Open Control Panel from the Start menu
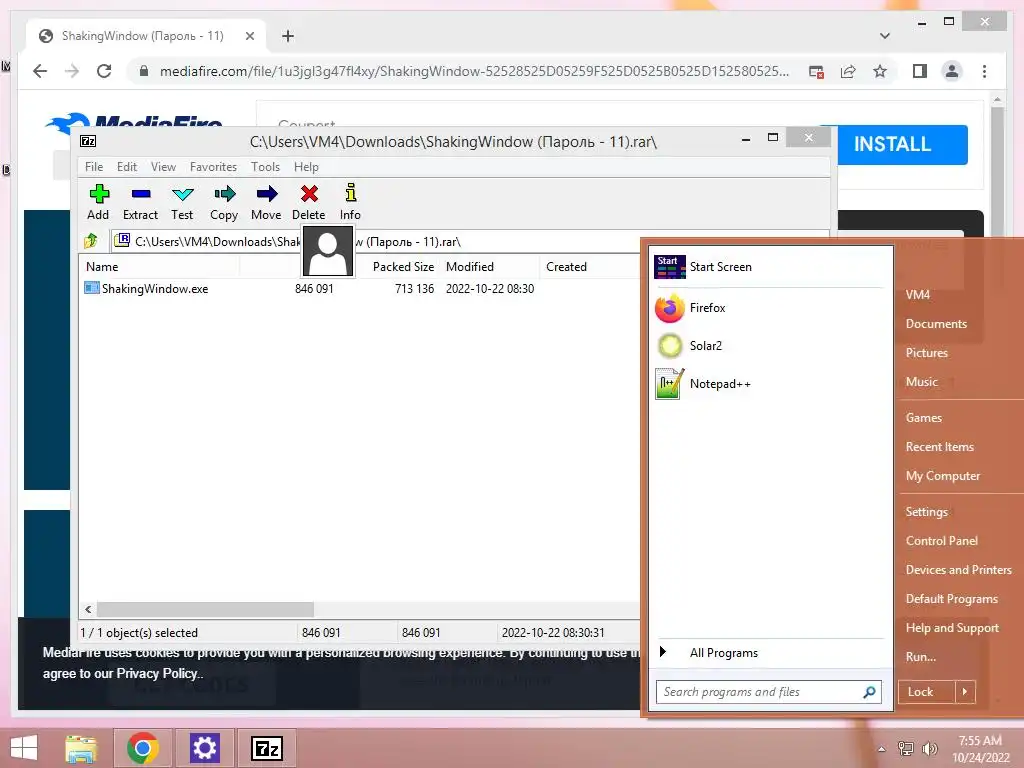The height and width of the screenshot is (768, 1024). point(942,541)
